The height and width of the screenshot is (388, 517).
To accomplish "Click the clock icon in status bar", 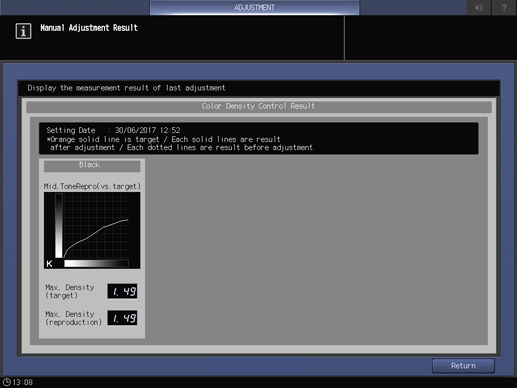I will (x=7, y=382).
